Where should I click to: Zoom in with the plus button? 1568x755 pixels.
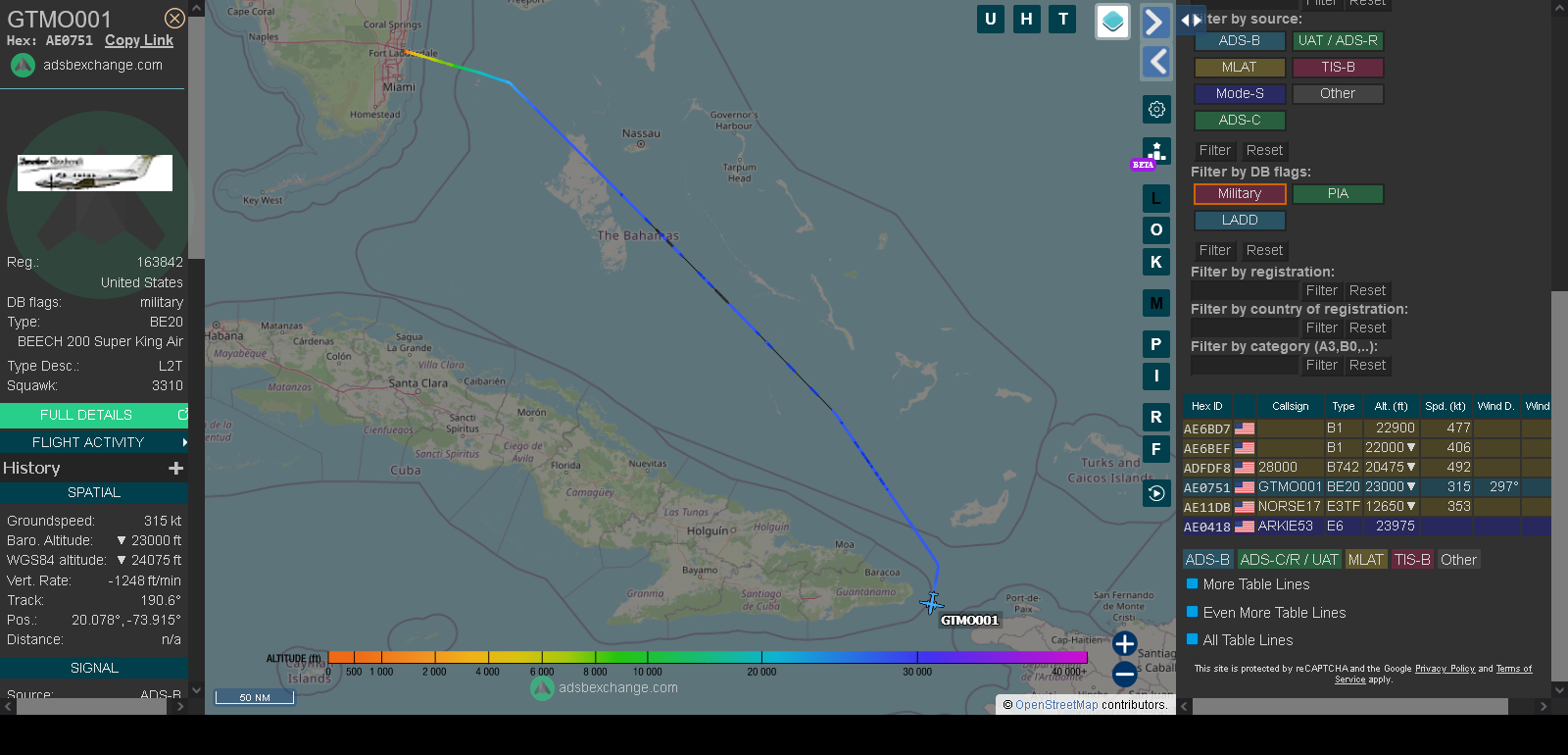[x=1125, y=643]
